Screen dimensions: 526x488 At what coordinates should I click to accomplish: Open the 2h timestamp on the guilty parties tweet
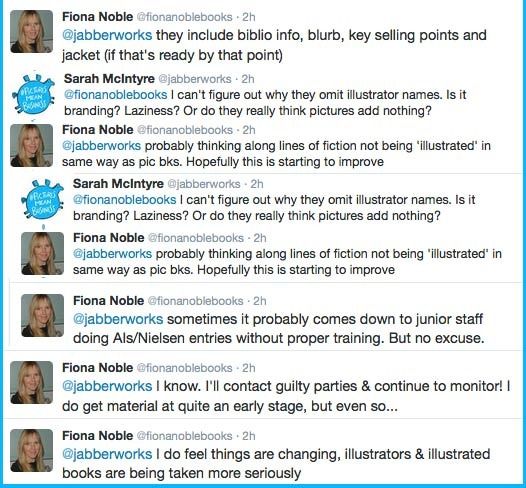tap(249, 368)
